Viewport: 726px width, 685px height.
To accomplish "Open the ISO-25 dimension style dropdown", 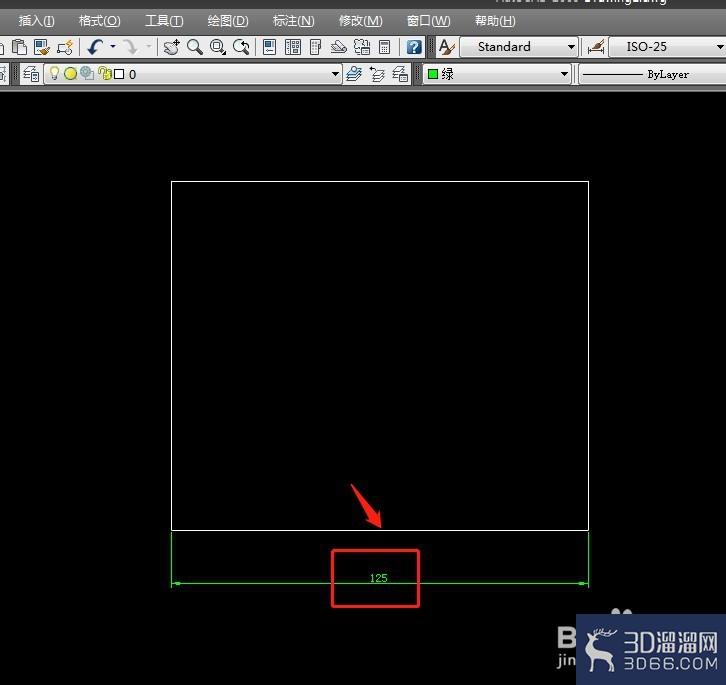I will [720, 47].
